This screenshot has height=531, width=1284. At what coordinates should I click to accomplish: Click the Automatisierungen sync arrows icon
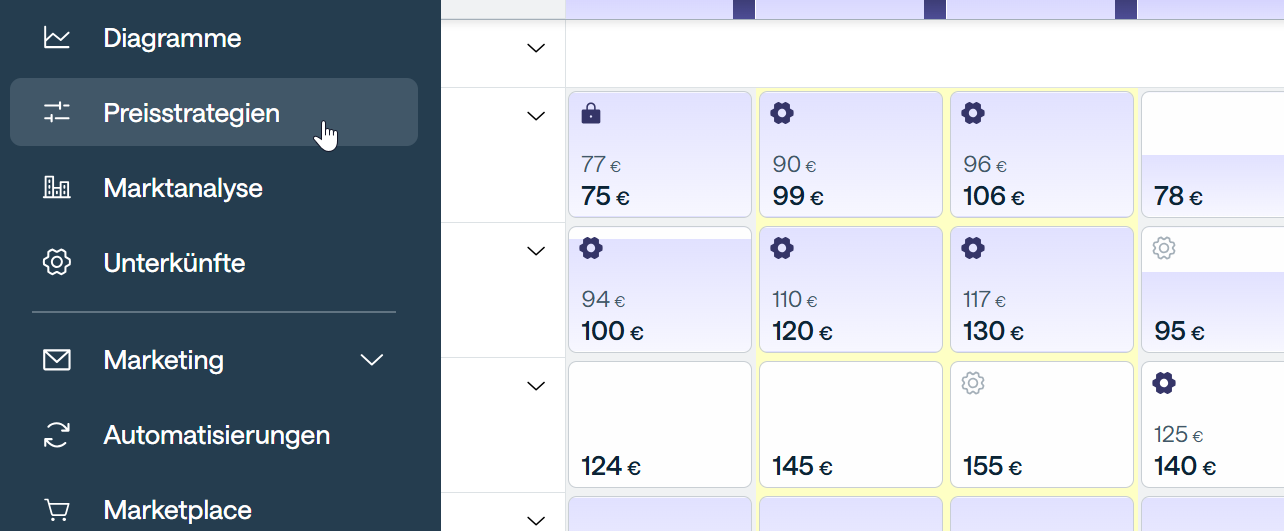point(57,435)
